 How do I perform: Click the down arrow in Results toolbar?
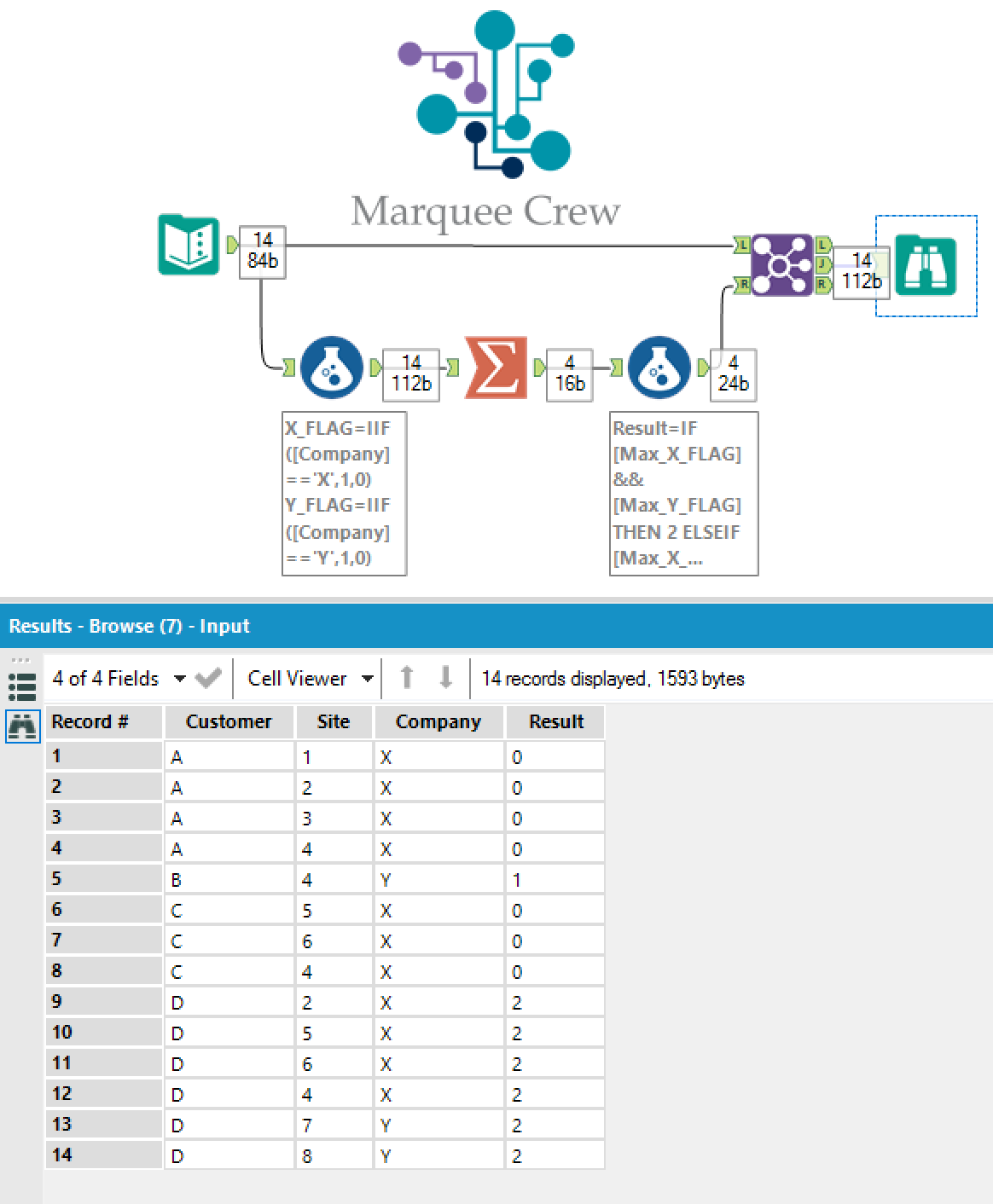click(445, 679)
